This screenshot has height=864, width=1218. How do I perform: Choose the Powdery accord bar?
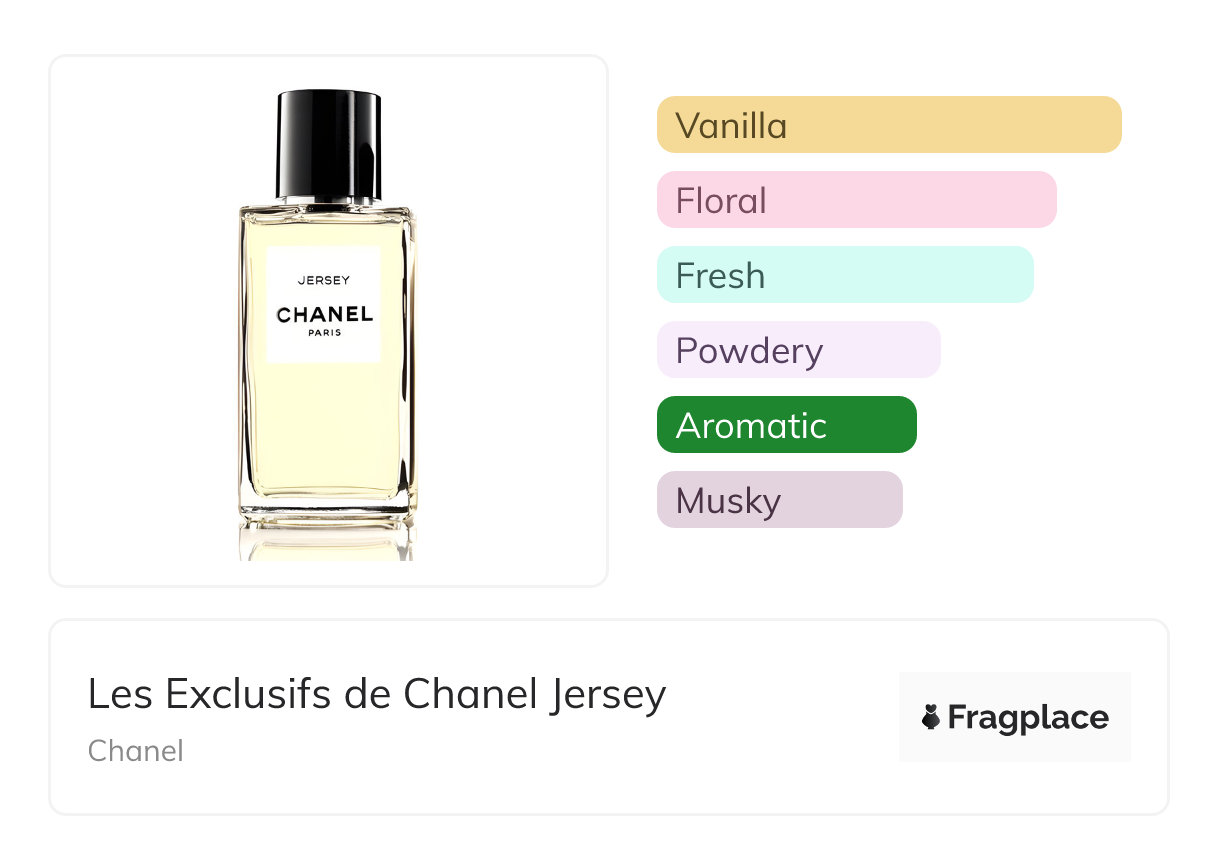(x=798, y=350)
